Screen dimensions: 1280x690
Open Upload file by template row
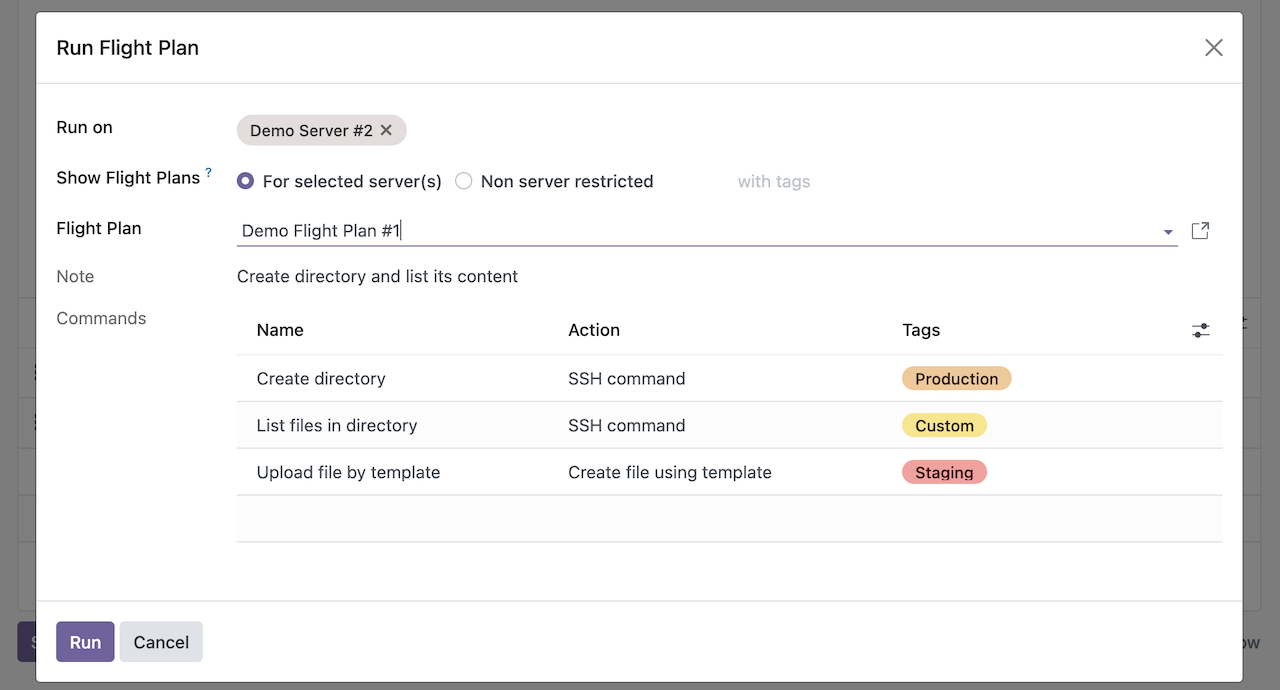(348, 473)
